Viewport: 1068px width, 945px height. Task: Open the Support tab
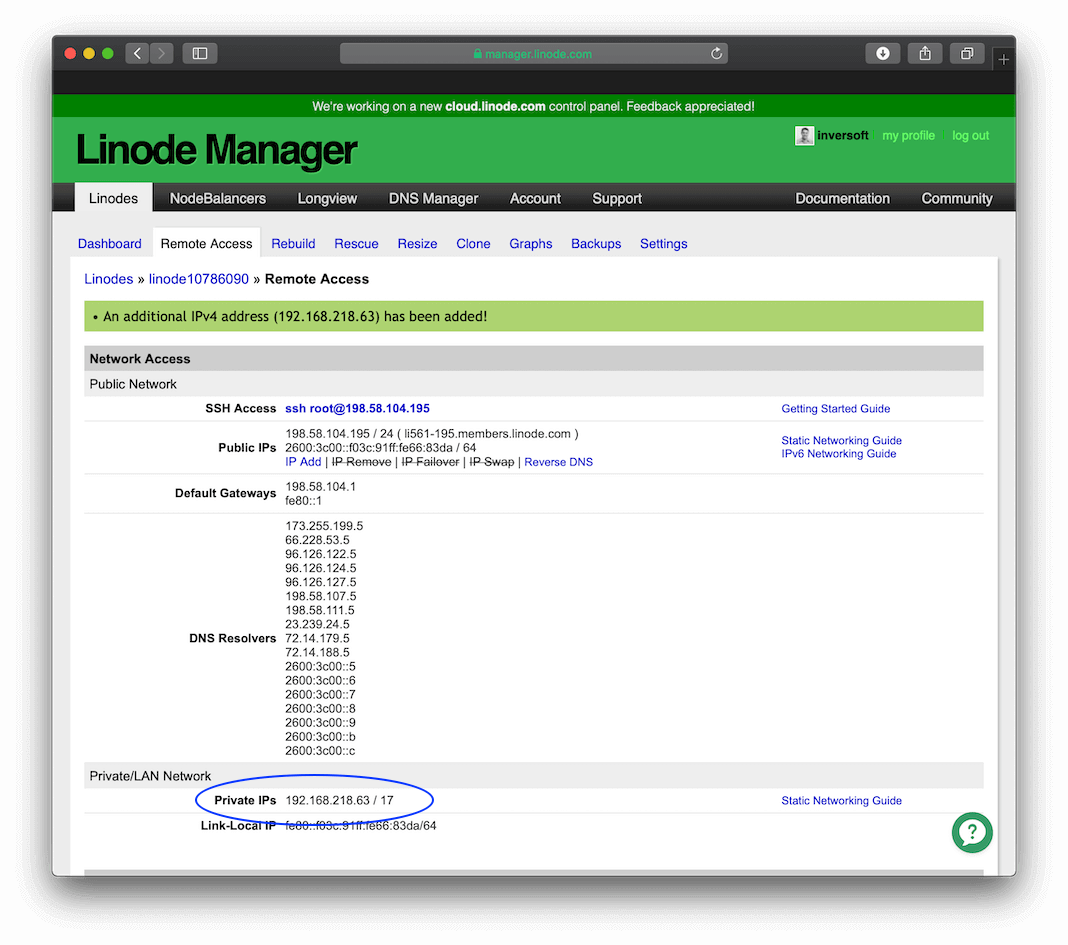[616, 198]
